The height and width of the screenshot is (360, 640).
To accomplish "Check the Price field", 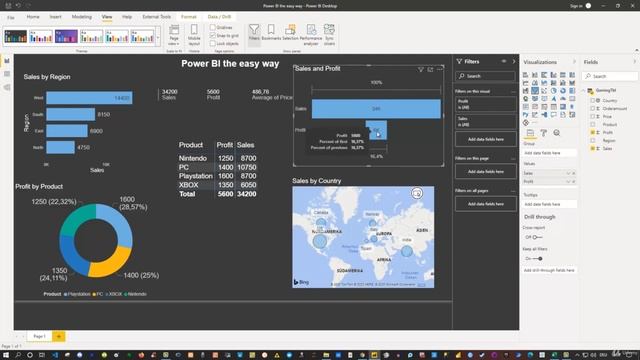I will 593,116.
